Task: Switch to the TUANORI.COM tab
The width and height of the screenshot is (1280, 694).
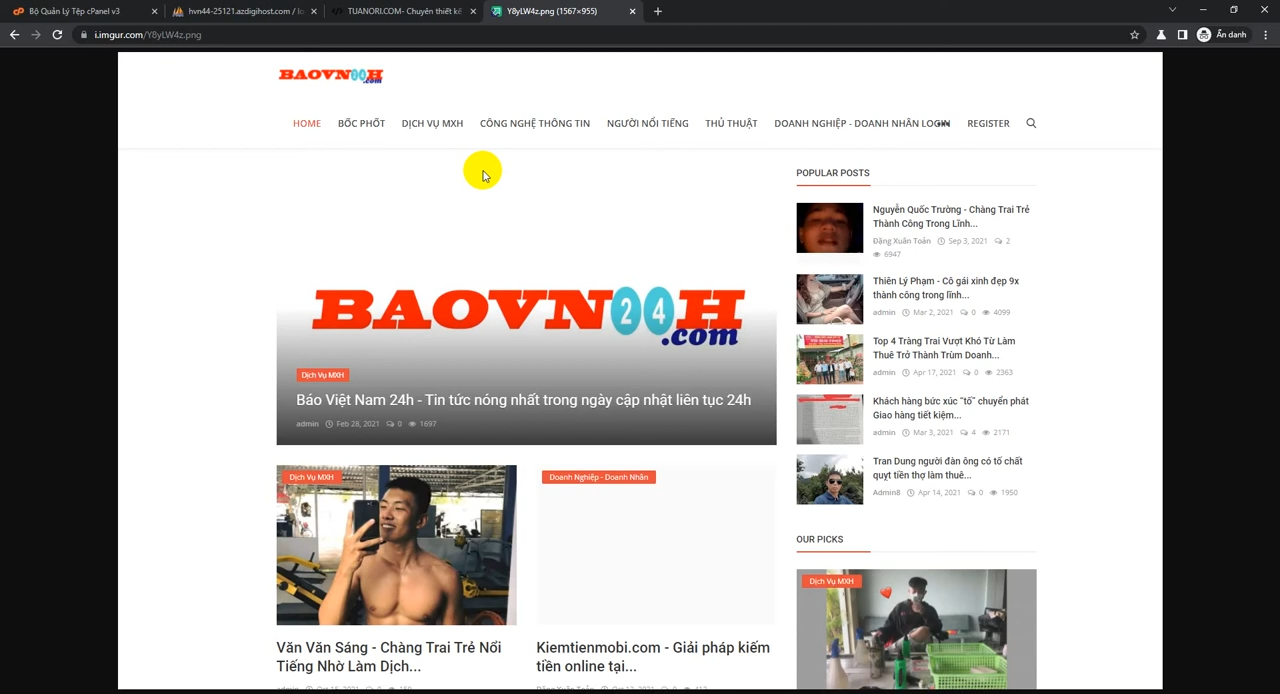Action: [x=400, y=11]
